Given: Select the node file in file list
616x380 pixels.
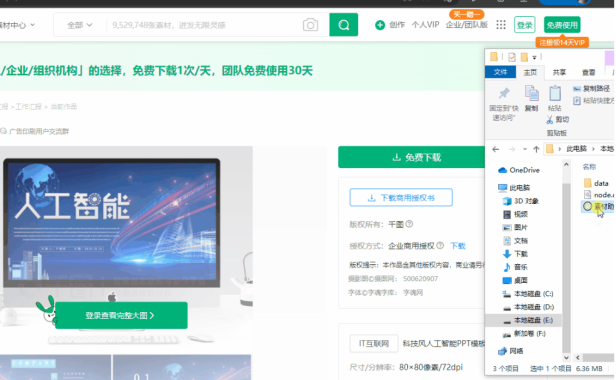Looking at the screenshot, I should (x=599, y=195).
